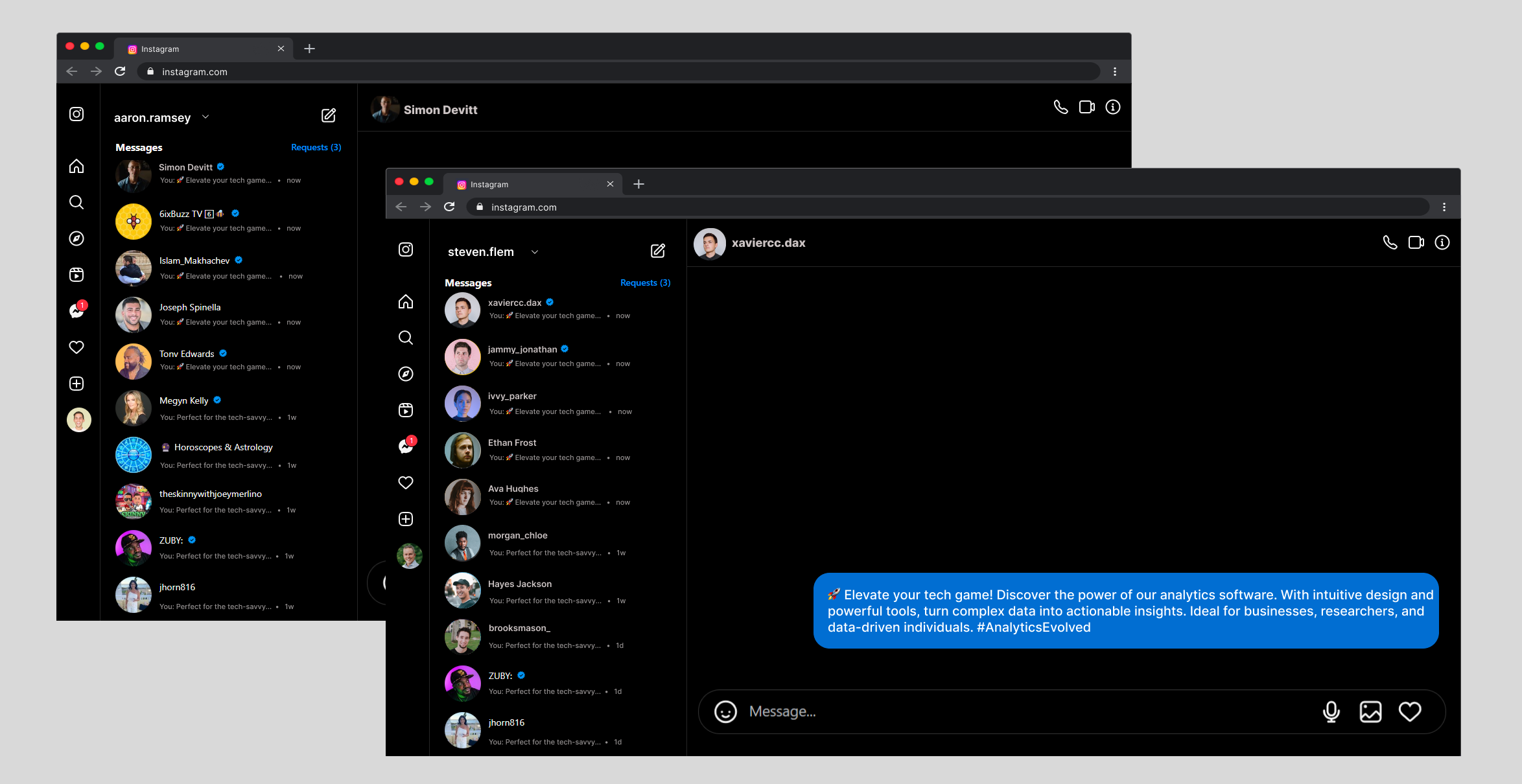Image resolution: width=1522 pixels, height=784 pixels.
Task: Send a heart from the message box
Action: 1410,711
